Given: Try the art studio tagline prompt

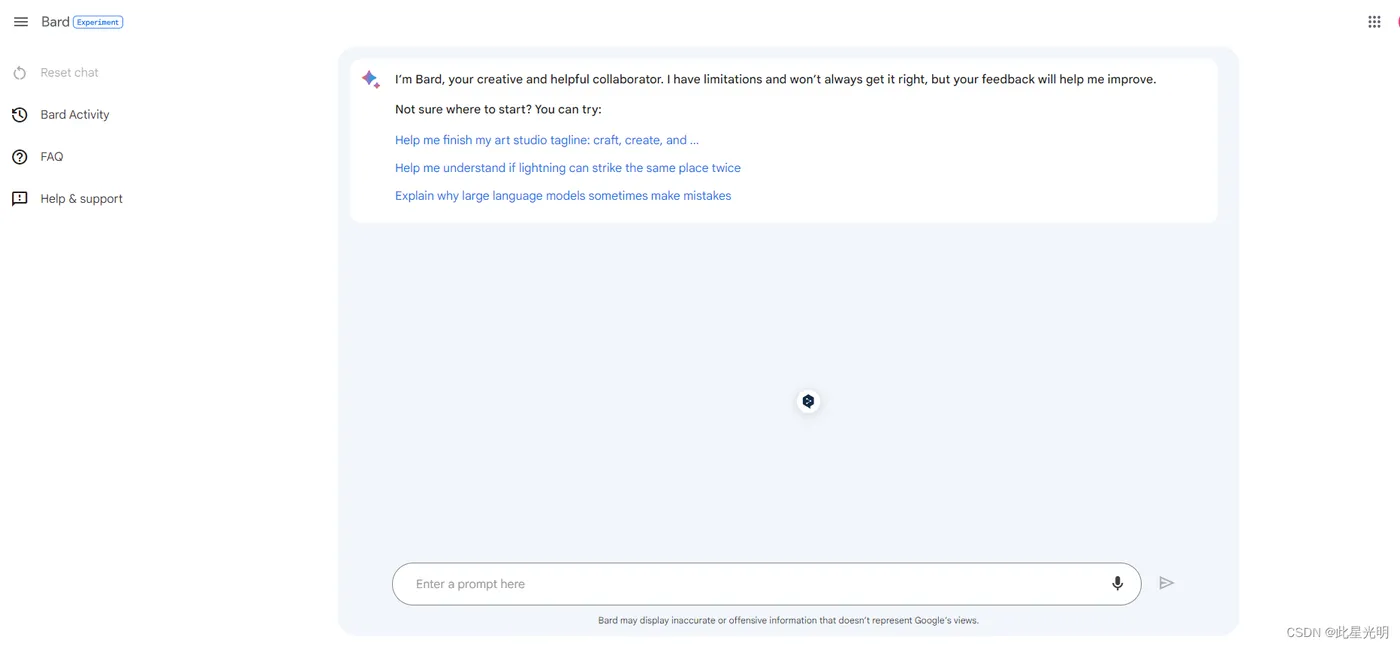Looking at the screenshot, I should (547, 140).
